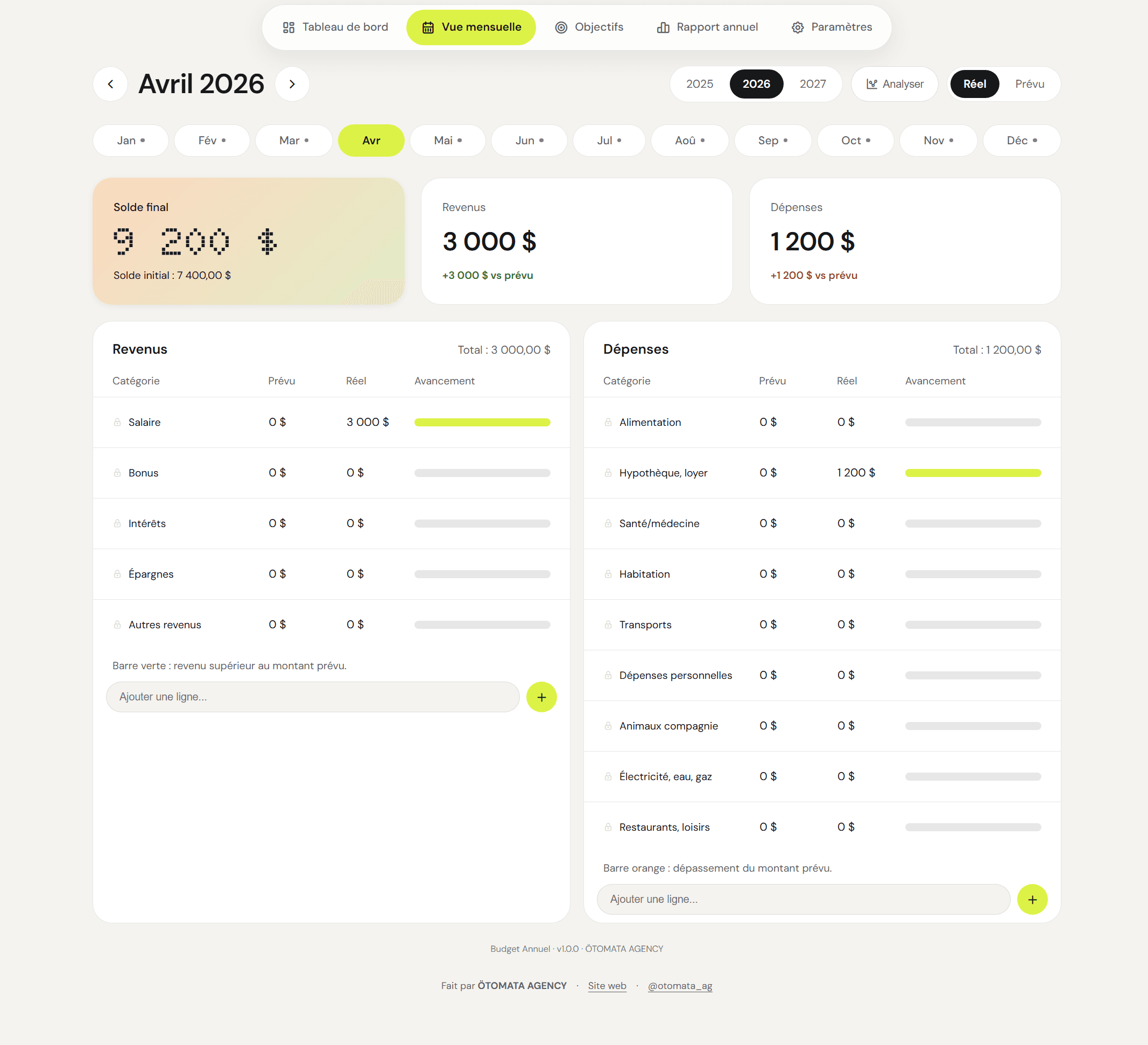Select the Sep month pill

click(773, 141)
